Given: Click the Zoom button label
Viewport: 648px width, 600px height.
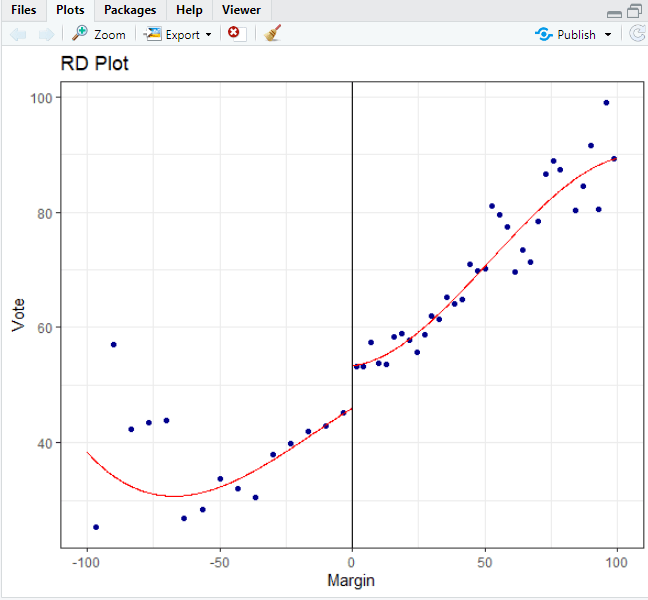Looking at the screenshot, I should click(109, 35).
